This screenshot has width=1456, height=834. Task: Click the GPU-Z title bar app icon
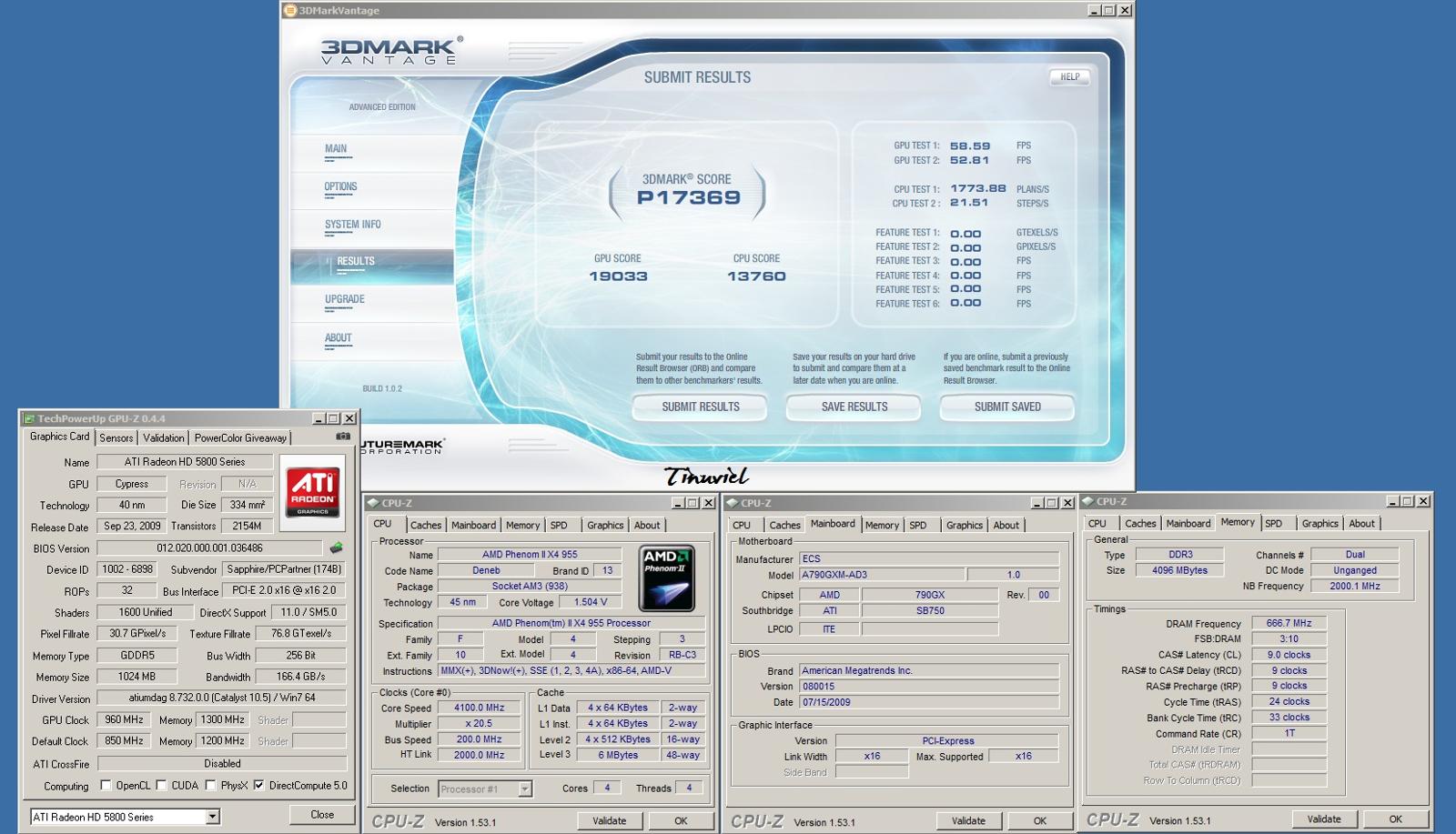(29, 418)
